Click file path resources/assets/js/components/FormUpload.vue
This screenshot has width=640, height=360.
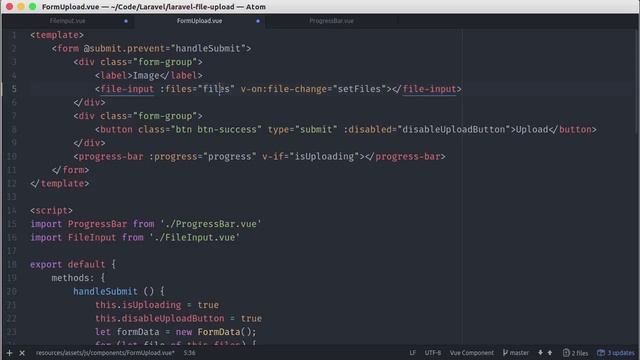(105, 353)
